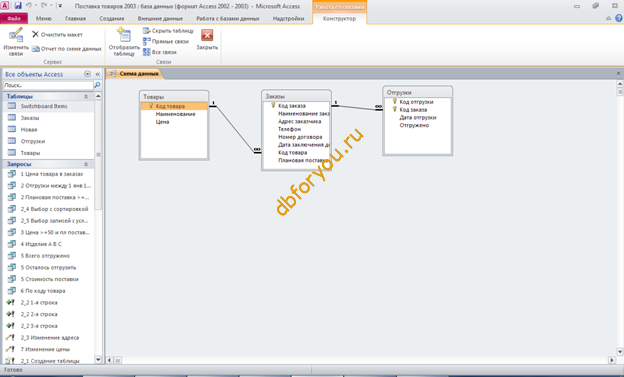Switch to Внешние данные tab

pyautogui.click(x=160, y=19)
